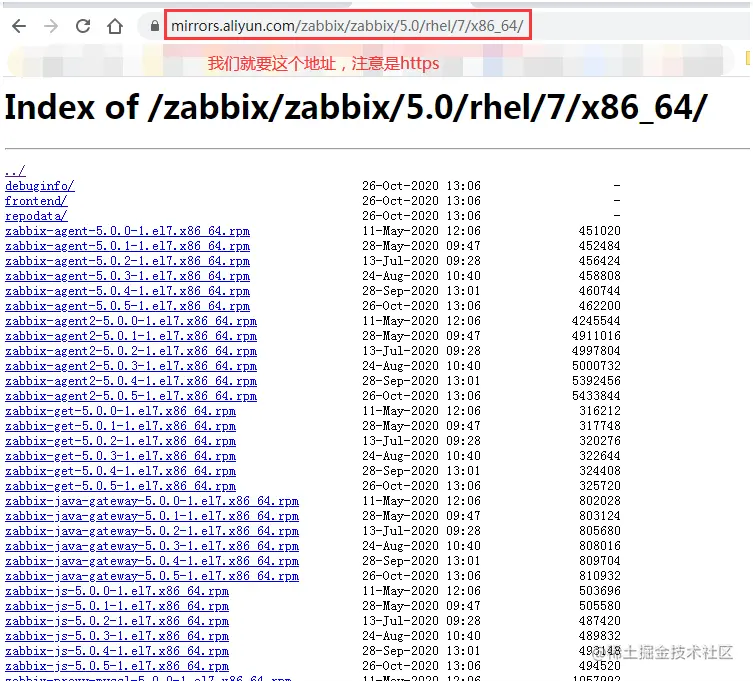Click file size value 451020
This screenshot has height=681, width=753.
(x=599, y=231)
